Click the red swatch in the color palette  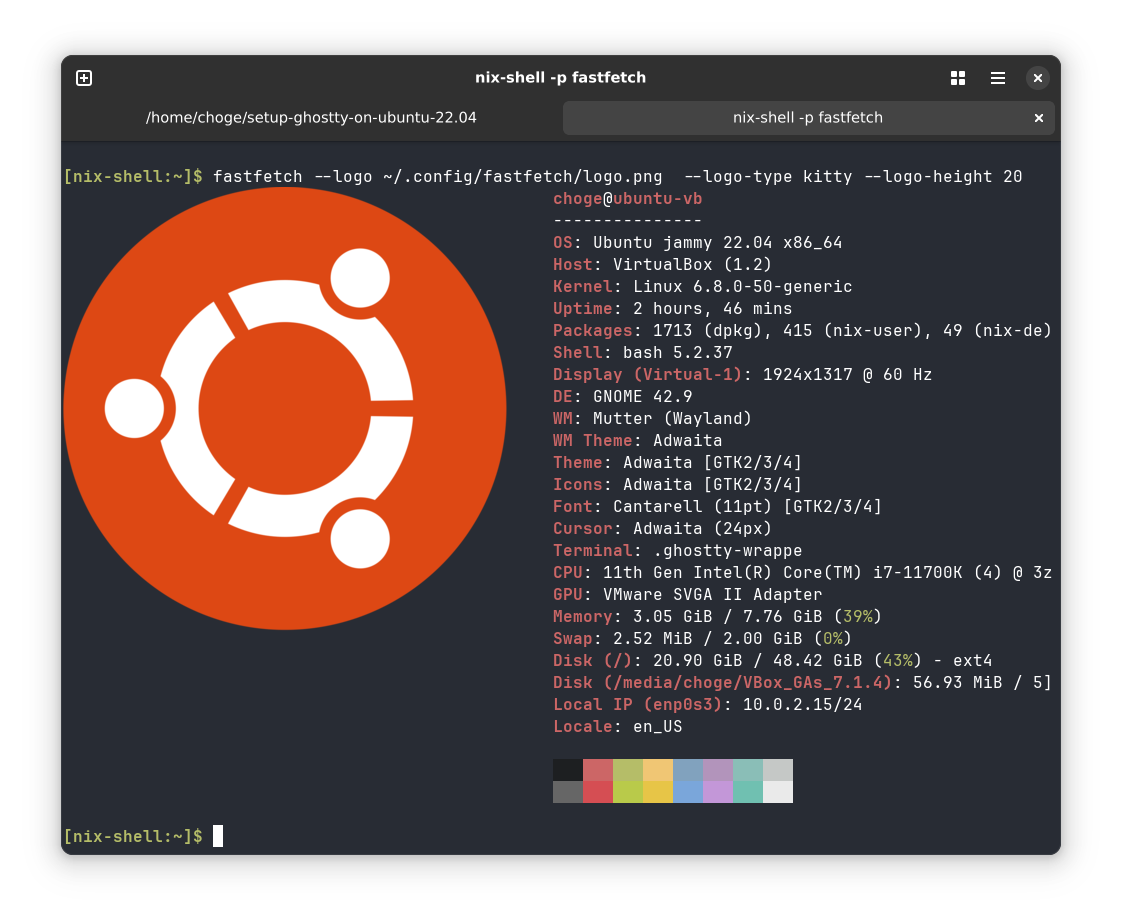(597, 781)
